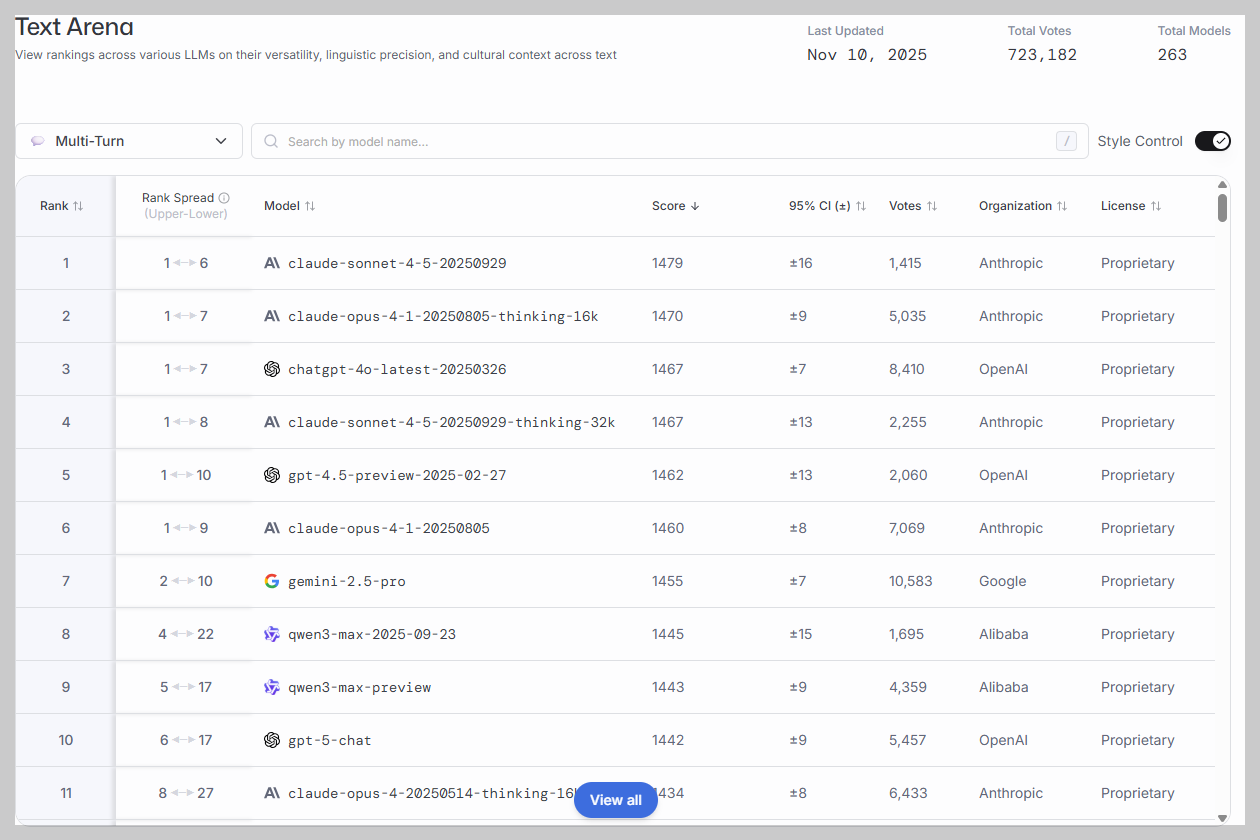Open model qwen3-max-2025-09-23
1260x840 pixels.
coord(372,634)
